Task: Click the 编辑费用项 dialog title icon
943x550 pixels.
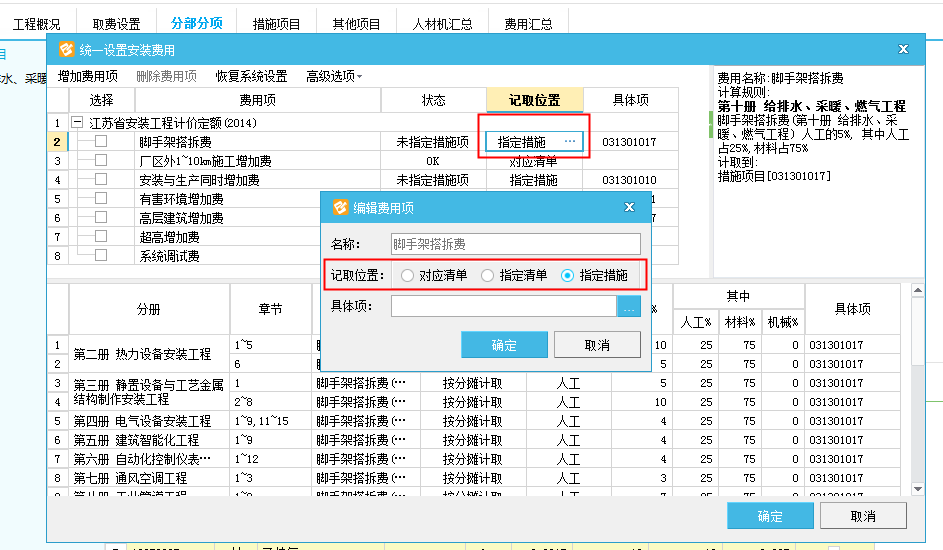Action: point(340,207)
